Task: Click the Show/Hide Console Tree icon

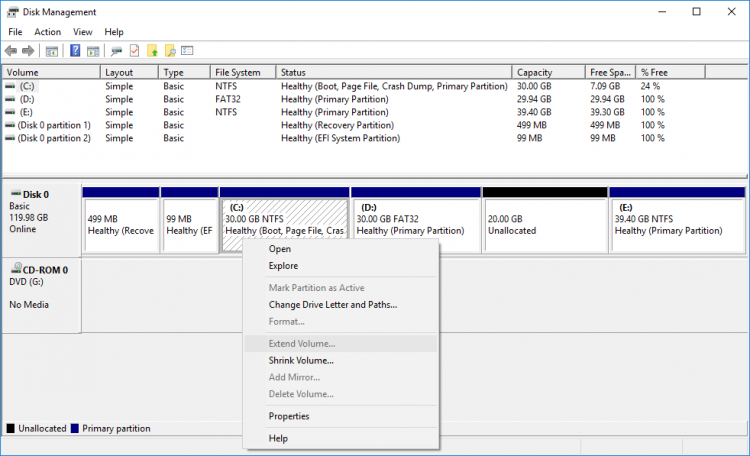Action: coord(52,51)
